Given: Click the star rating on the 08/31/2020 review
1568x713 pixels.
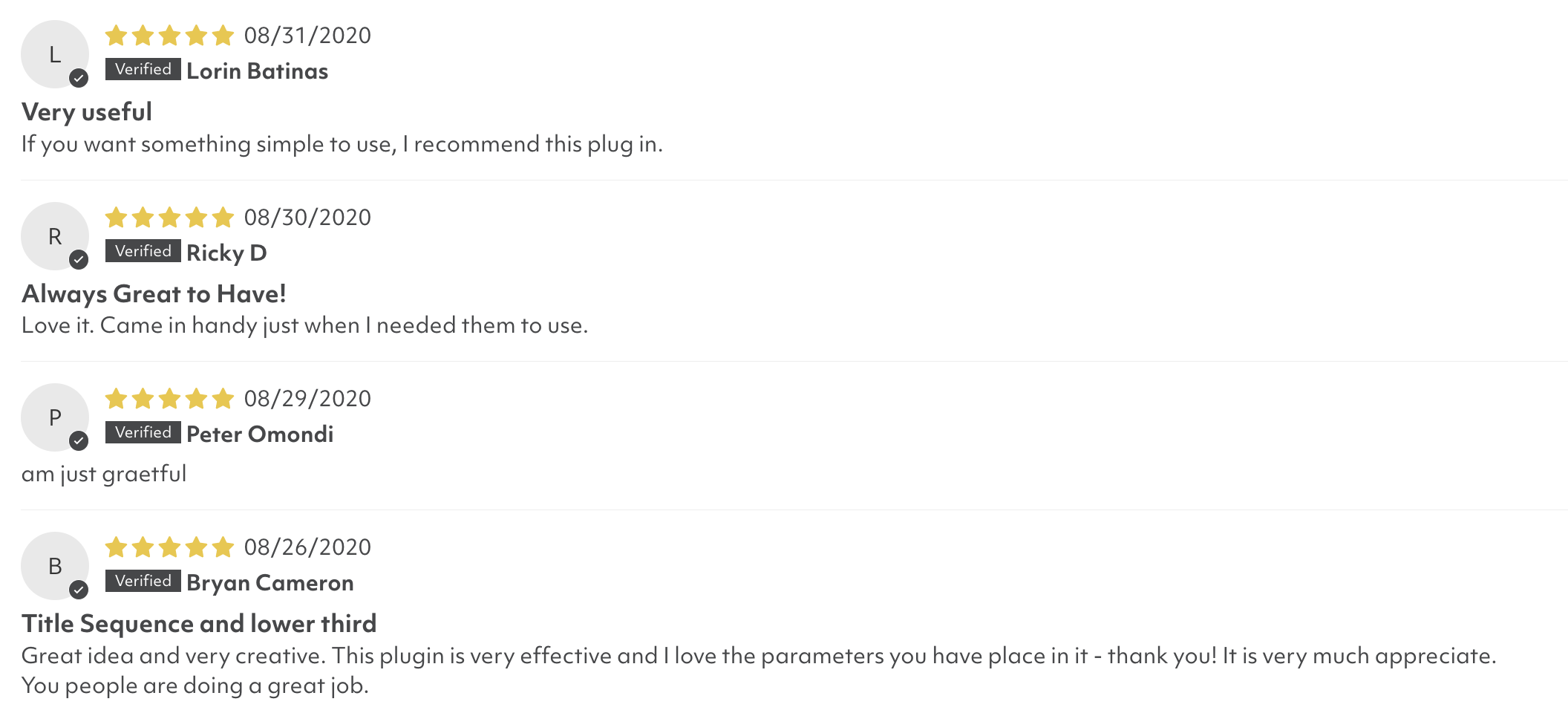Looking at the screenshot, I should point(169,35).
